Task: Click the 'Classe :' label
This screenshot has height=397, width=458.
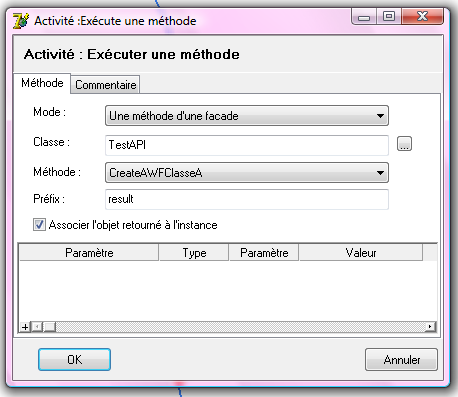Action: click(51, 142)
